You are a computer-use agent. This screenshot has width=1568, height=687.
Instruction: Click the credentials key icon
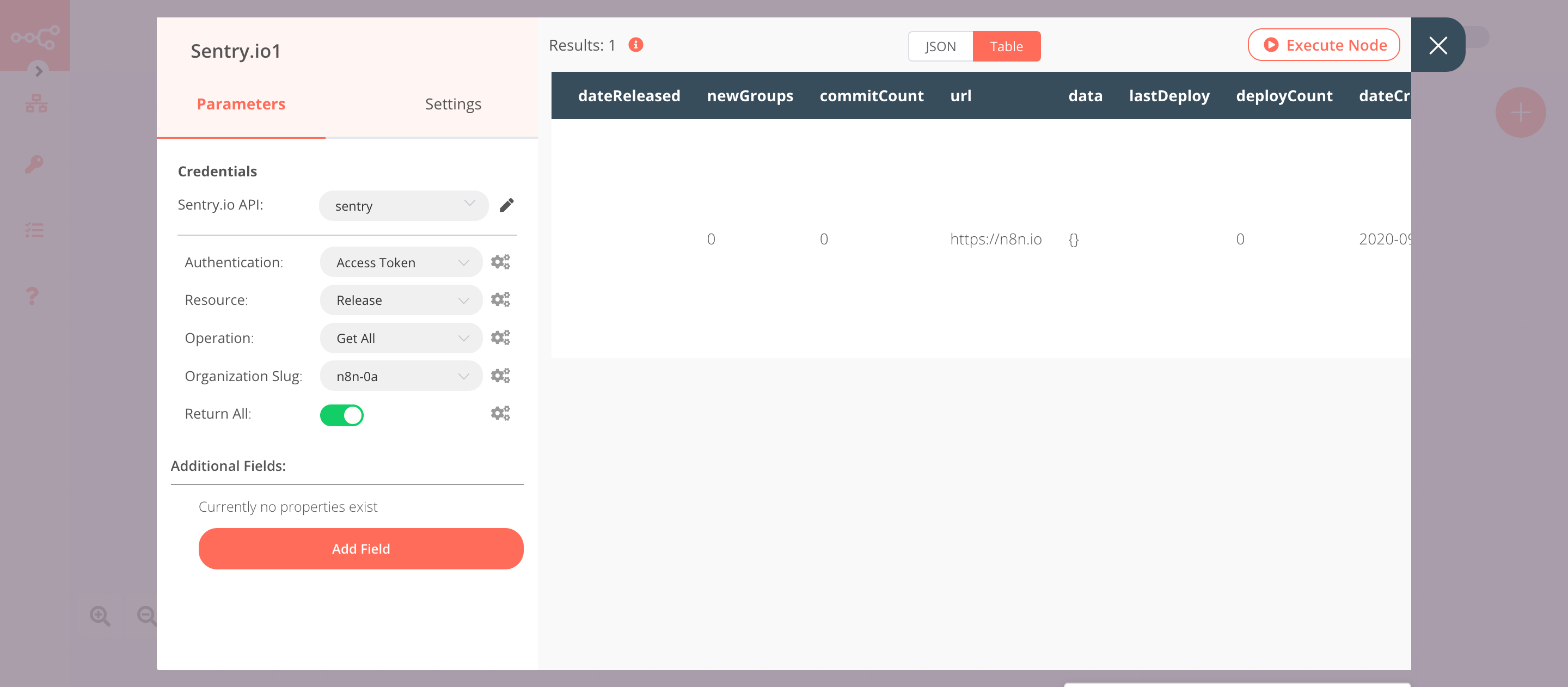tap(34, 164)
